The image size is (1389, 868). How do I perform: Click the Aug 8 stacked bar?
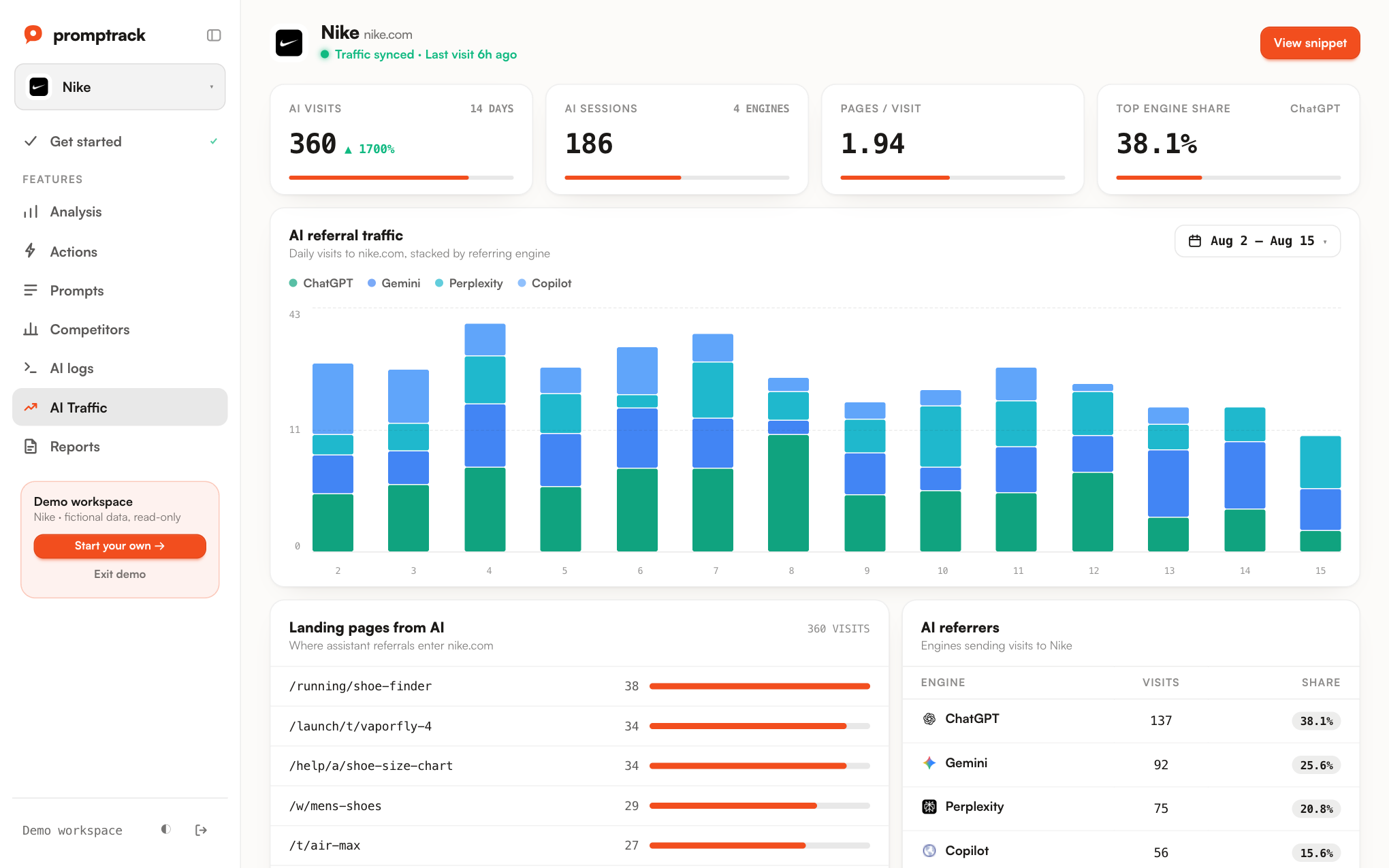[x=788, y=464]
